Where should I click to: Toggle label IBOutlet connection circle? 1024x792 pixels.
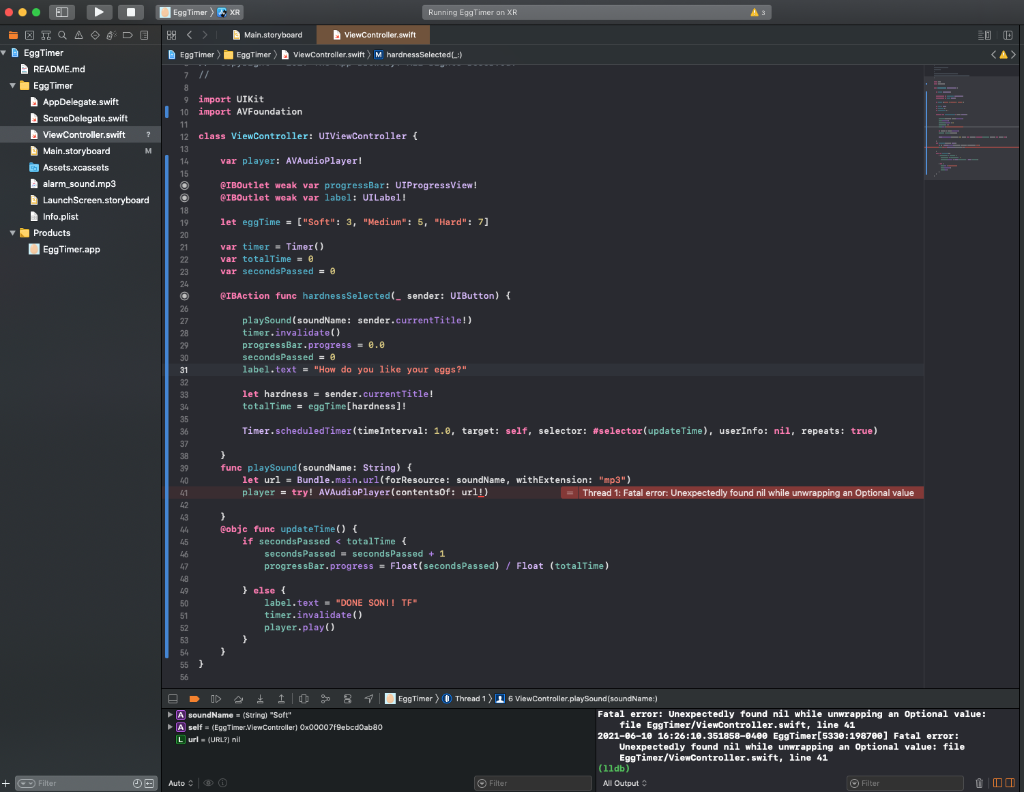(x=185, y=198)
